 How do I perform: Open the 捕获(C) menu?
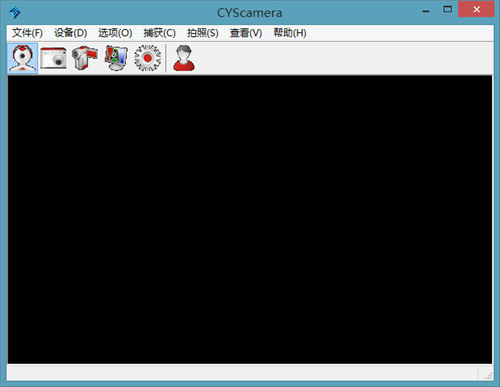(159, 33)
